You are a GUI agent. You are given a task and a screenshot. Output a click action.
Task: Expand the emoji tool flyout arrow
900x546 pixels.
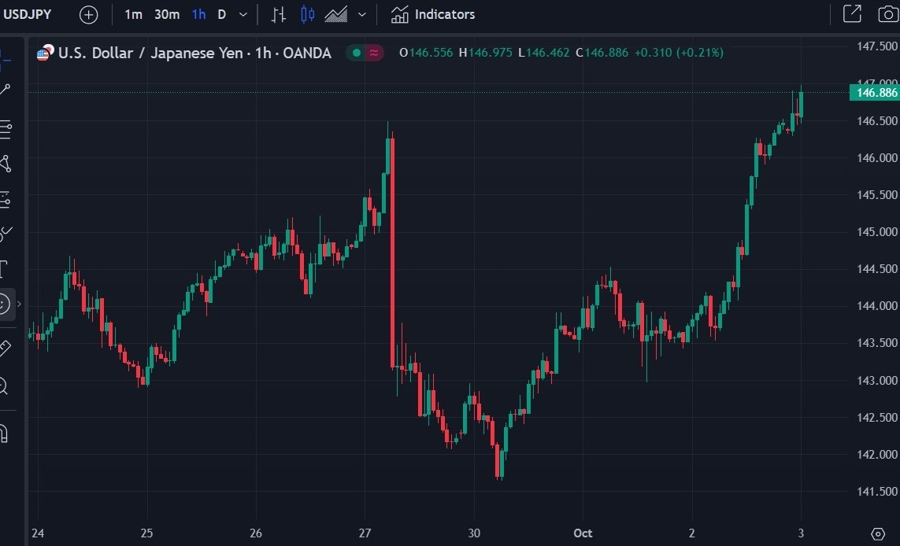coord(19,304)
